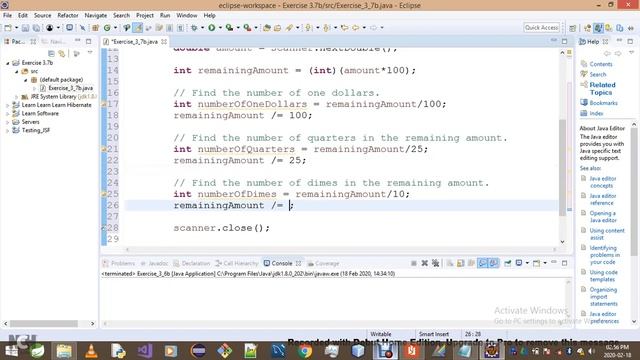This screenshot has height=360, width=640.
Task: Expand the JRE System Library node
Action: pos(17,97)
